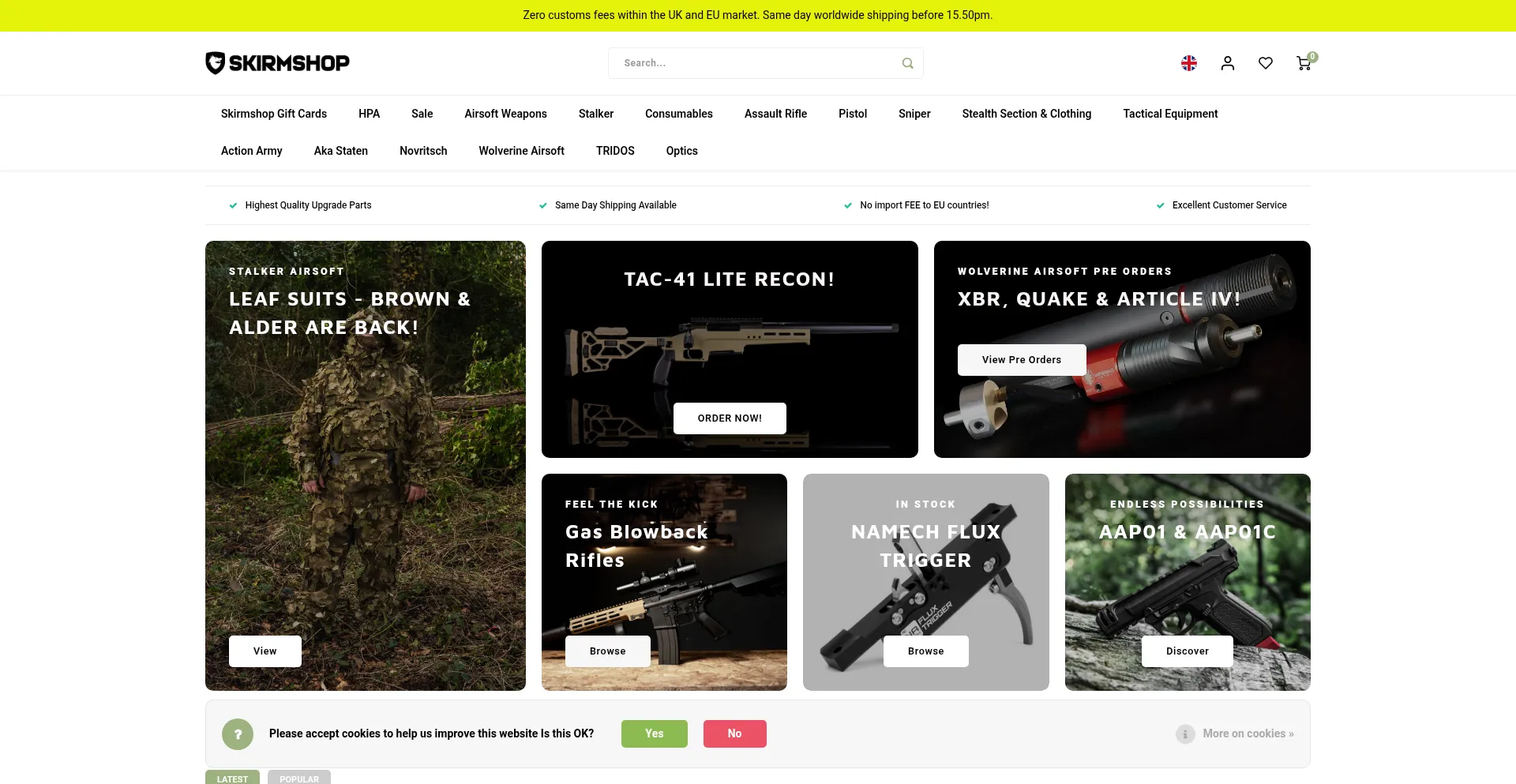The height and width of the screenshot is (784, 1516).
Task: Select the Latest tab
Action: click(x=232, y=778)
